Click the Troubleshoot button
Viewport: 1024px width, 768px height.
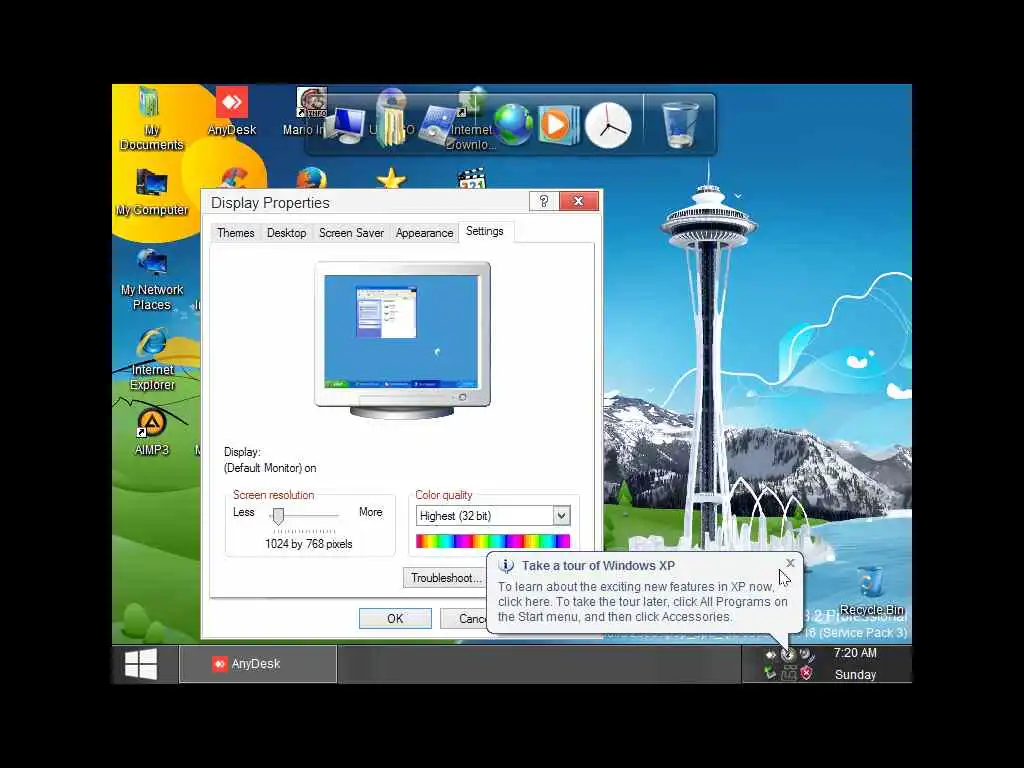coord(445,578)
